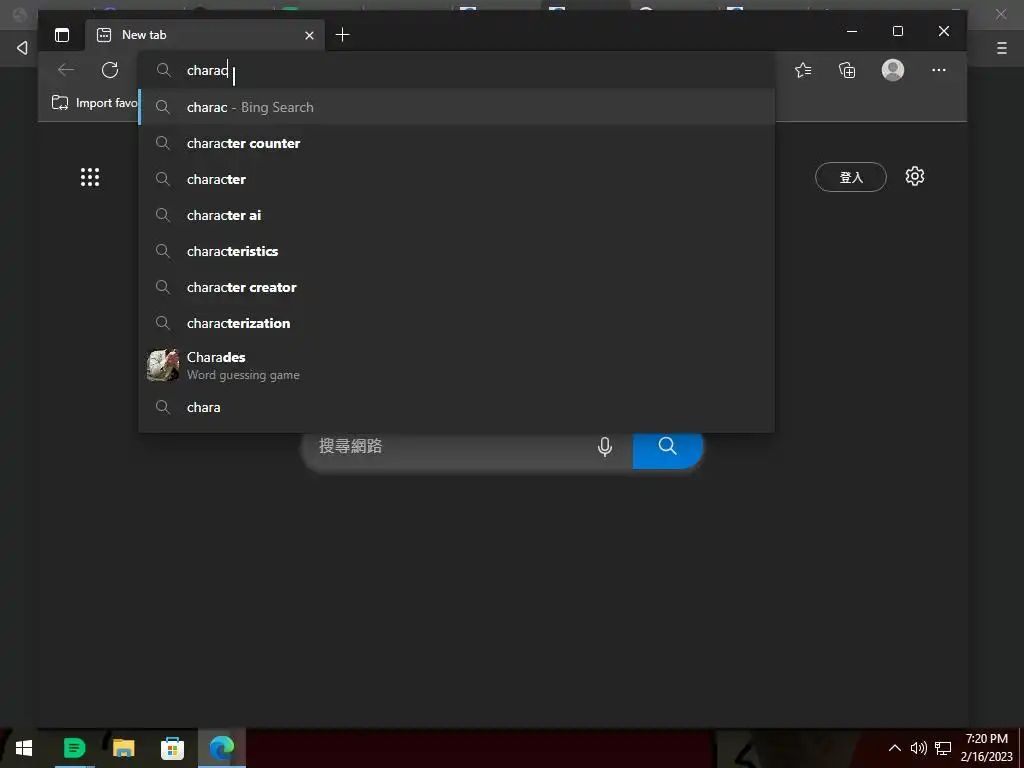Screen dimensions: 1024x768
Task: Select 'character creator' suggestion
Action: [x=456, y=287]
